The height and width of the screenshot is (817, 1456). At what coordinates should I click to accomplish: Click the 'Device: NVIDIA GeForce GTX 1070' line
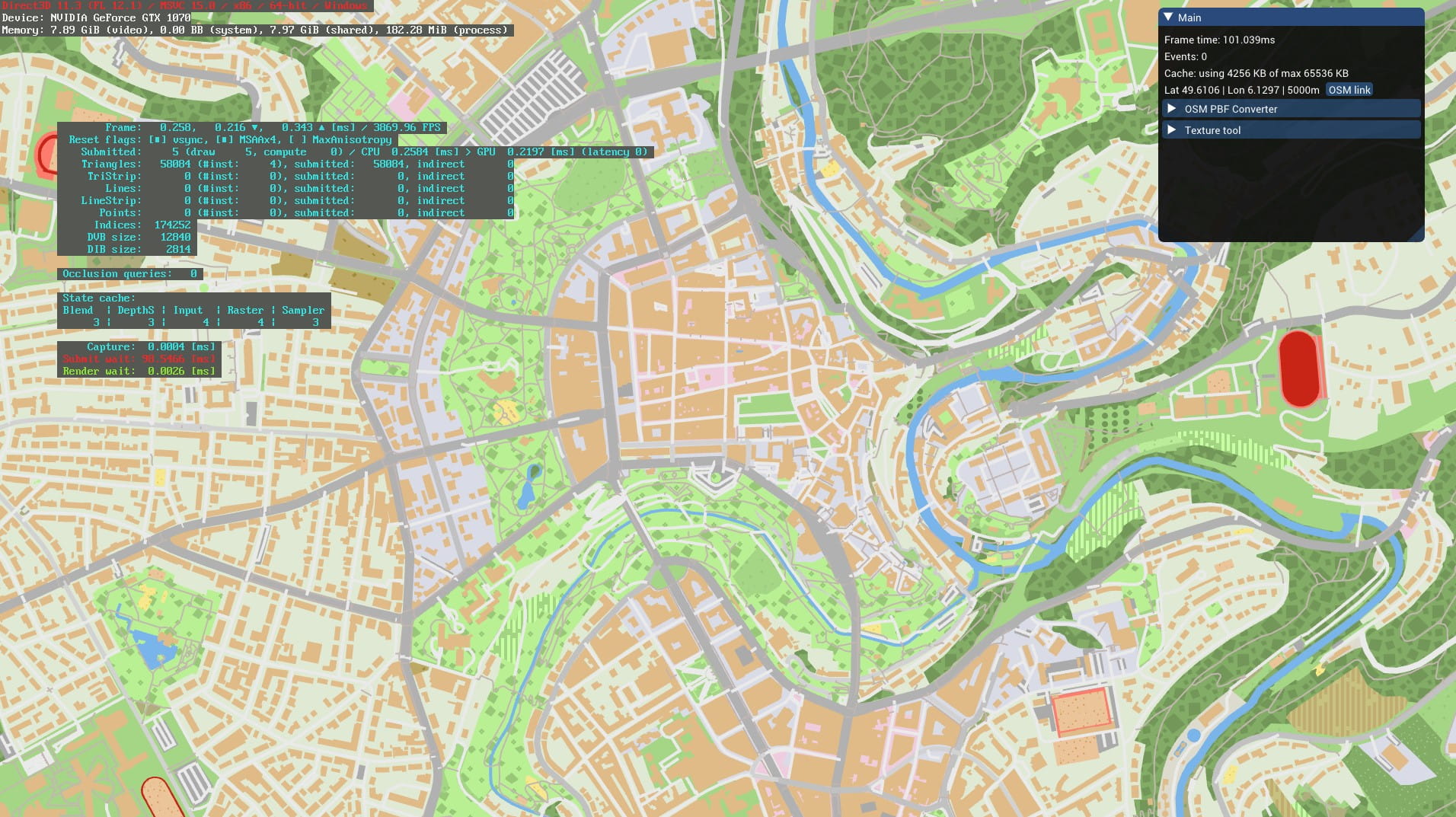click(x=96, y=18)
